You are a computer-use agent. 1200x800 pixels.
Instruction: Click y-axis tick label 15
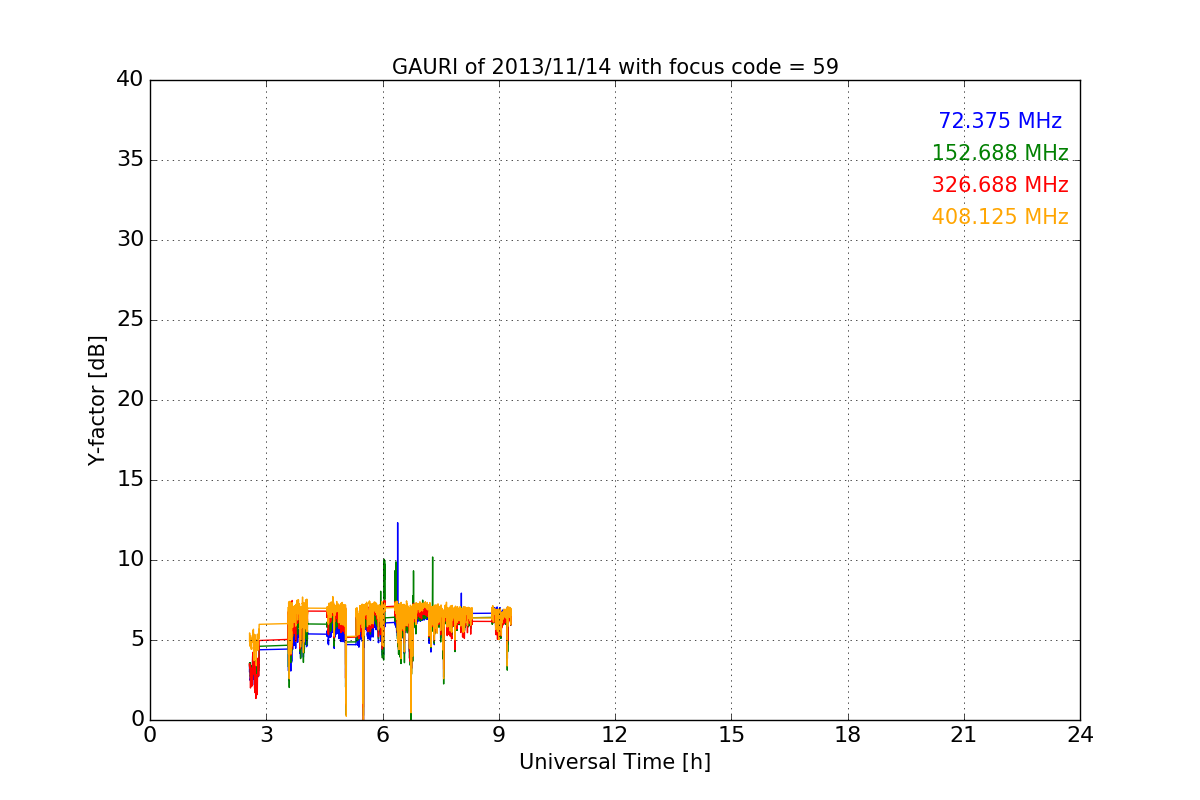click(130, 480)
